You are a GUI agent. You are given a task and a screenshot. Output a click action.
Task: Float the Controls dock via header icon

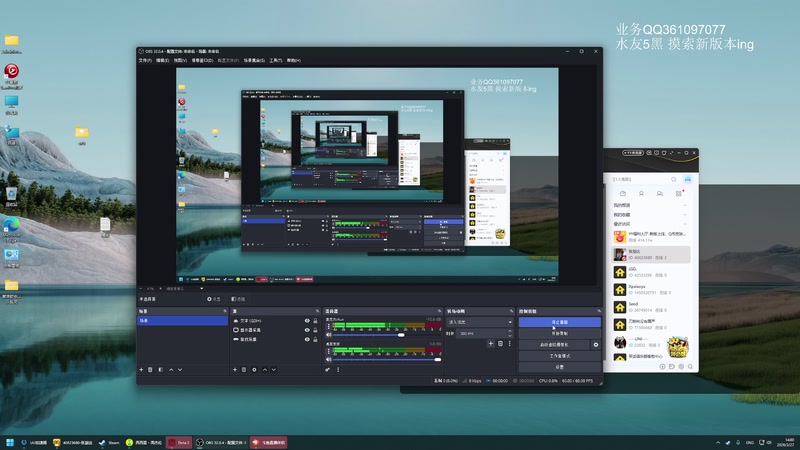[x=599, y=311]
